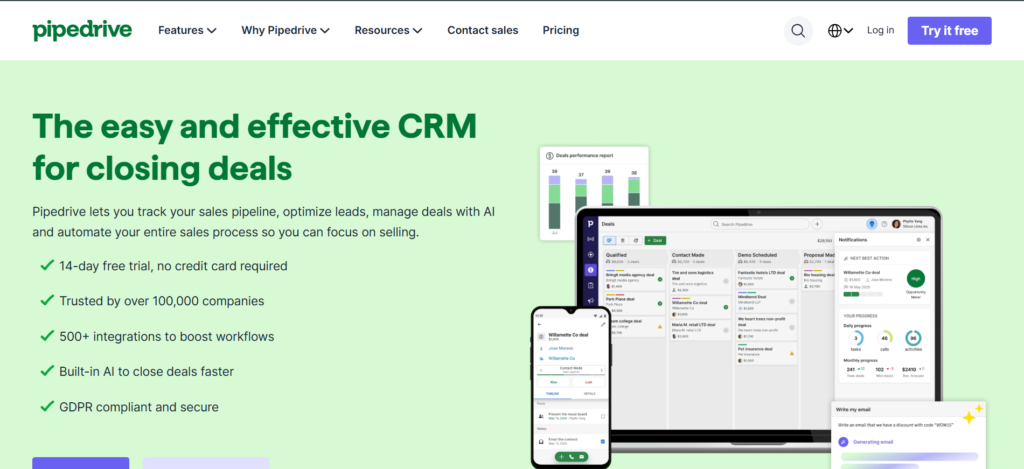The width and height of the screenshot is (1024, 469).
Task: Tap the back arrow in the phone mockup
Action: pyautogui.click(x=539, y=324)
